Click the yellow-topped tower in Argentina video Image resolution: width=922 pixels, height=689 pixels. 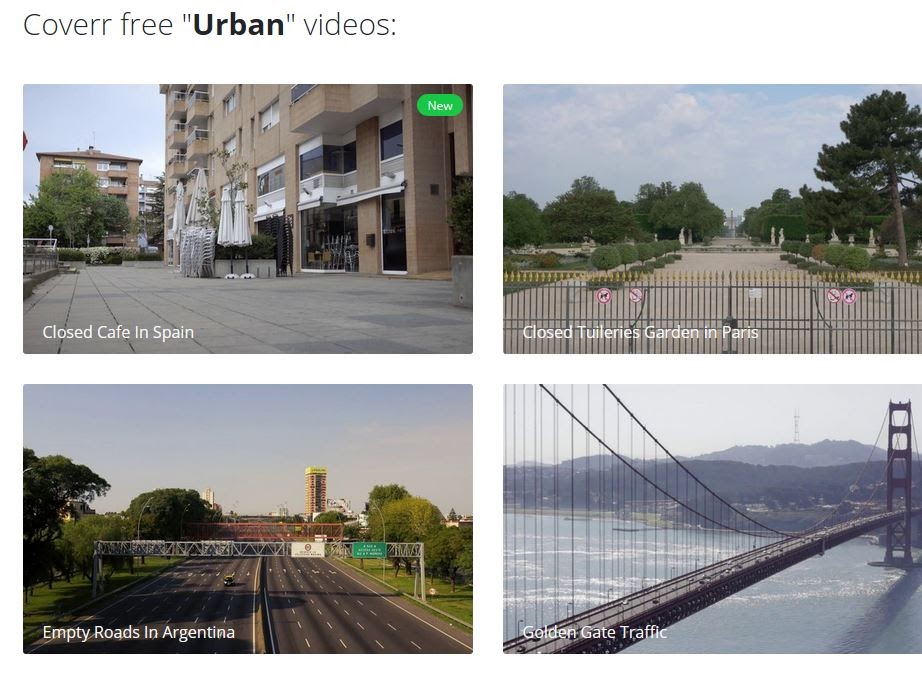pos(316,490)
